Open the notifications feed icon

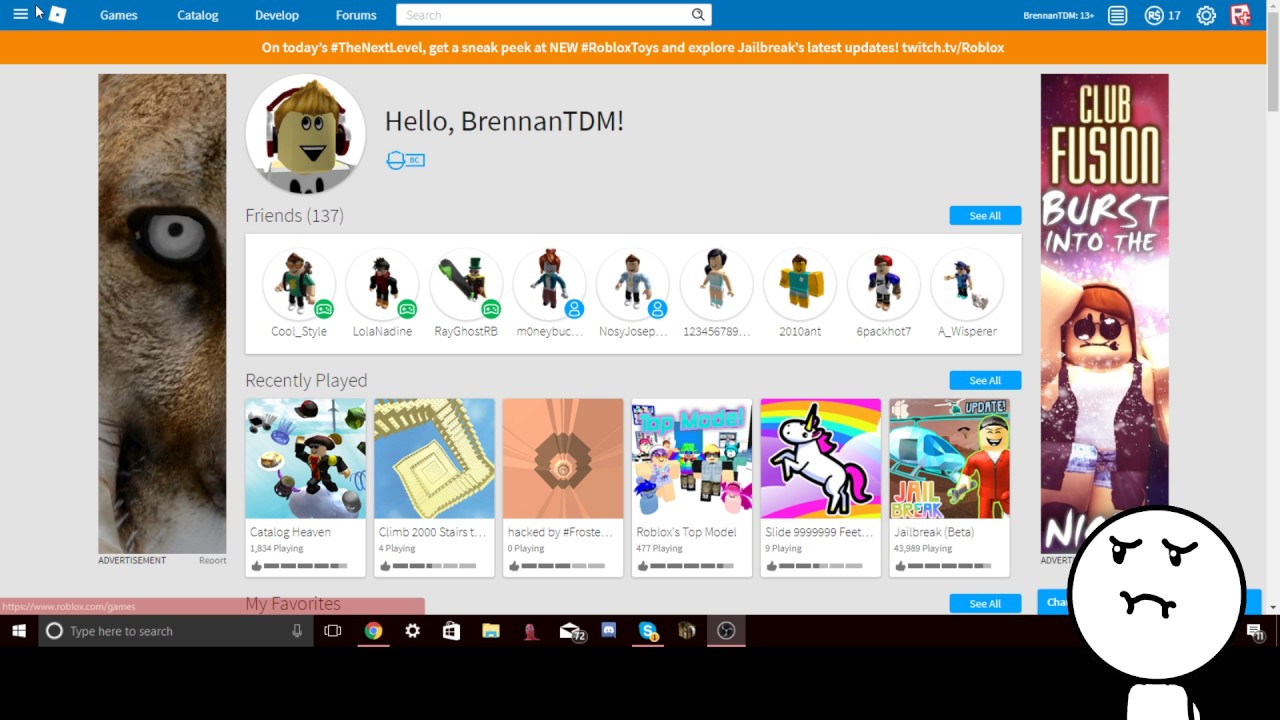1117,15
